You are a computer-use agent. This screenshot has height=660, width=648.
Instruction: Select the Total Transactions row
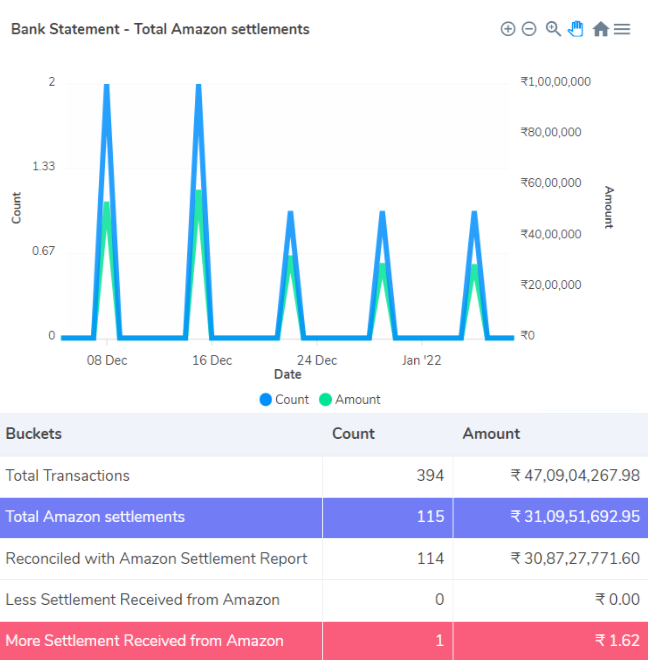tap(324, 476)
